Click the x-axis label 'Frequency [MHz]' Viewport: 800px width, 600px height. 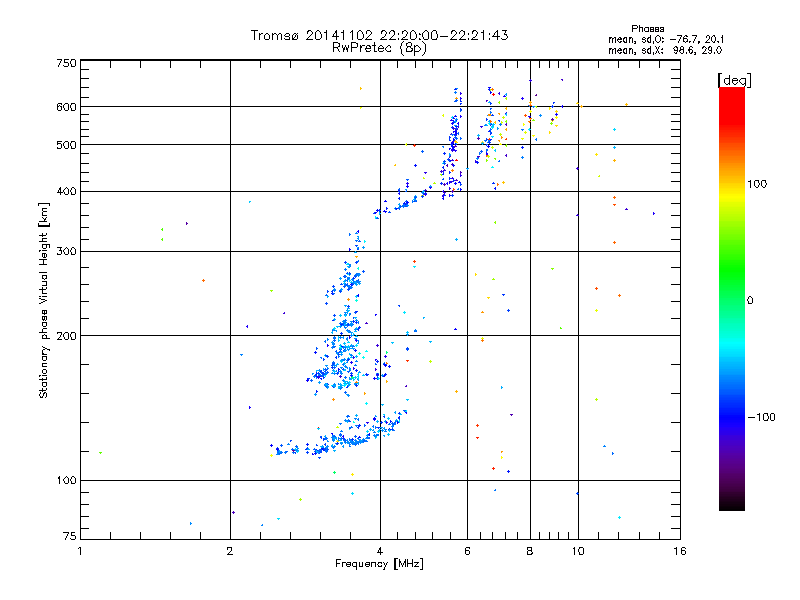coord(379,564)
